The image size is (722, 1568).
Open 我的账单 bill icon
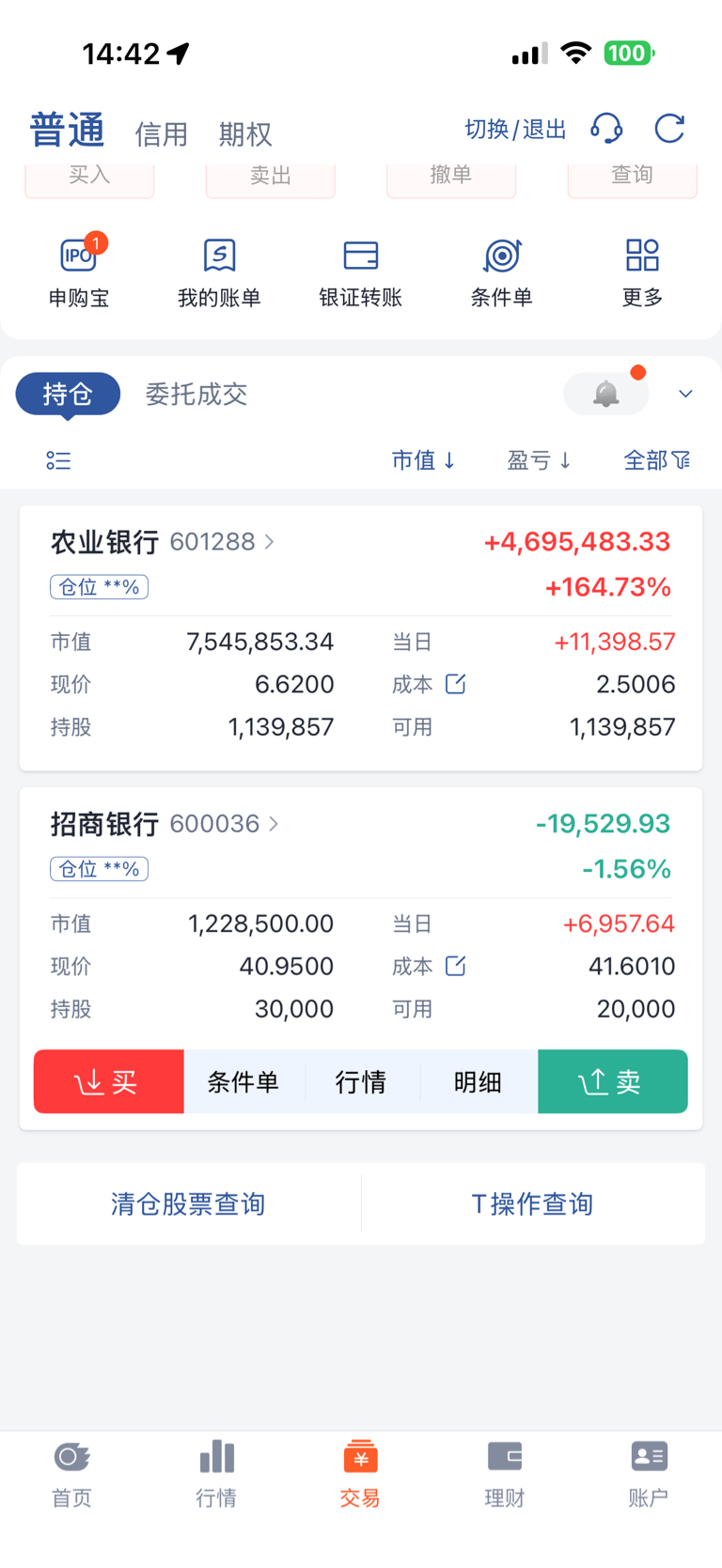pyautogui.click(x=219, y=256)
